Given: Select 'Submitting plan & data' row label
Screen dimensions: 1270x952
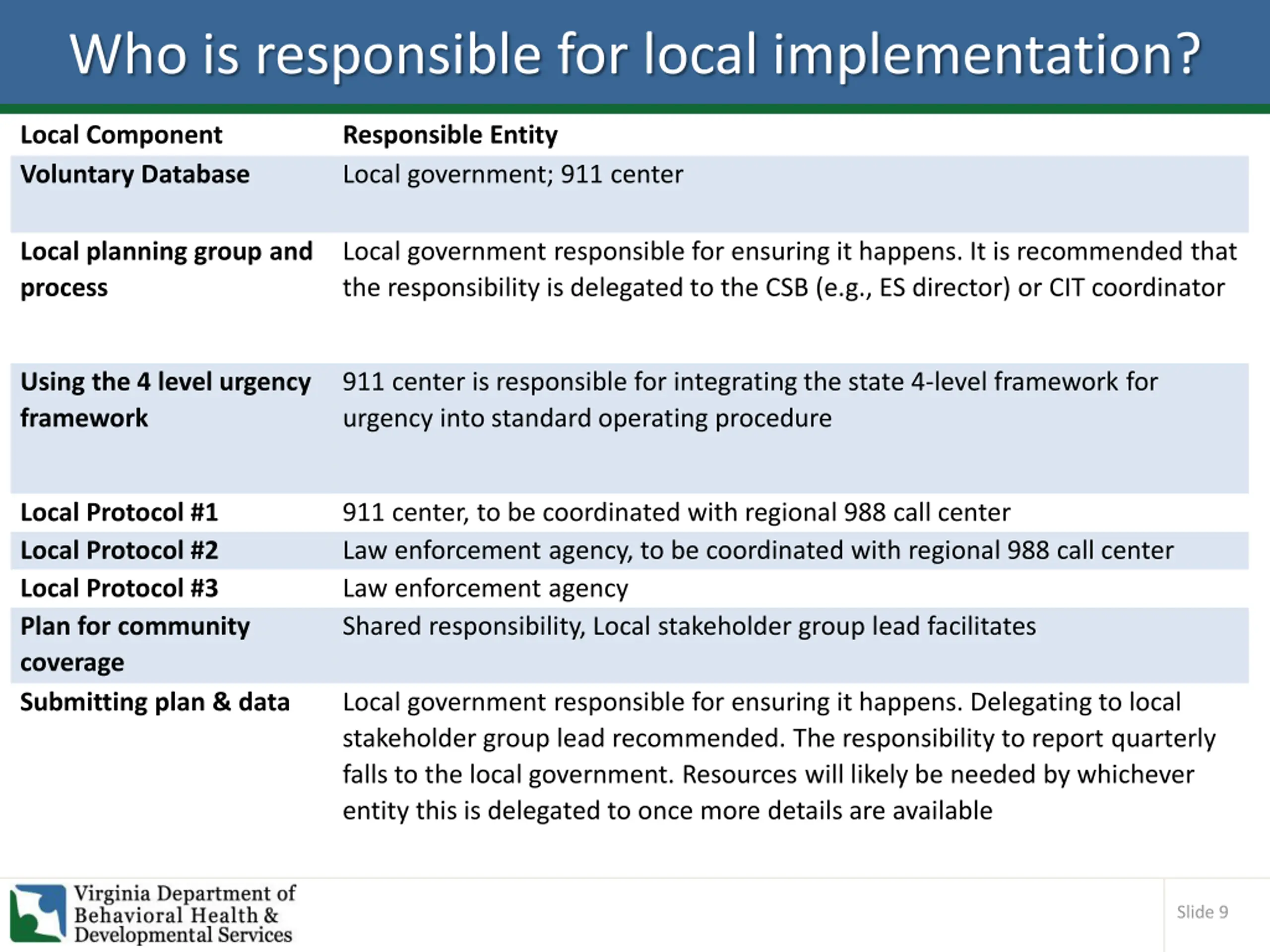Looking at the screenshot, I should point(155,703).
